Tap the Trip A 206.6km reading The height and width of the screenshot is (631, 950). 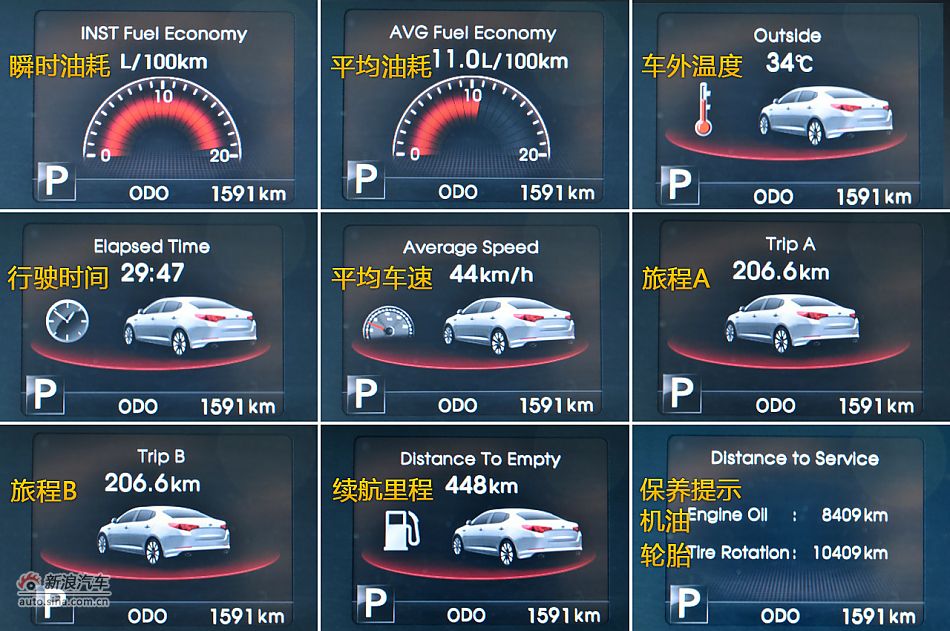[x=780, y=271]
